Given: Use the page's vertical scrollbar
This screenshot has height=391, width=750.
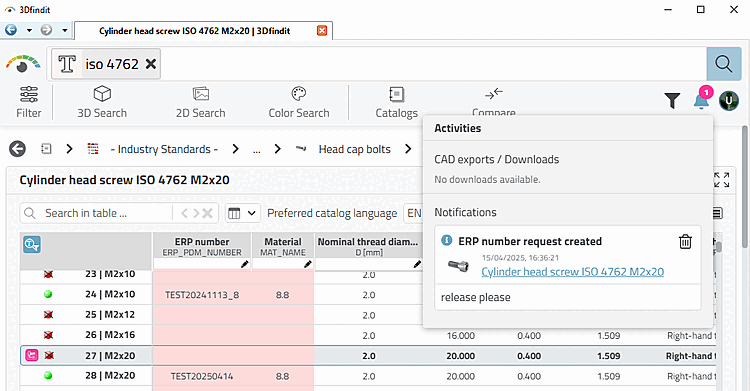Looking at the screenshot, I should click(745, 187).
